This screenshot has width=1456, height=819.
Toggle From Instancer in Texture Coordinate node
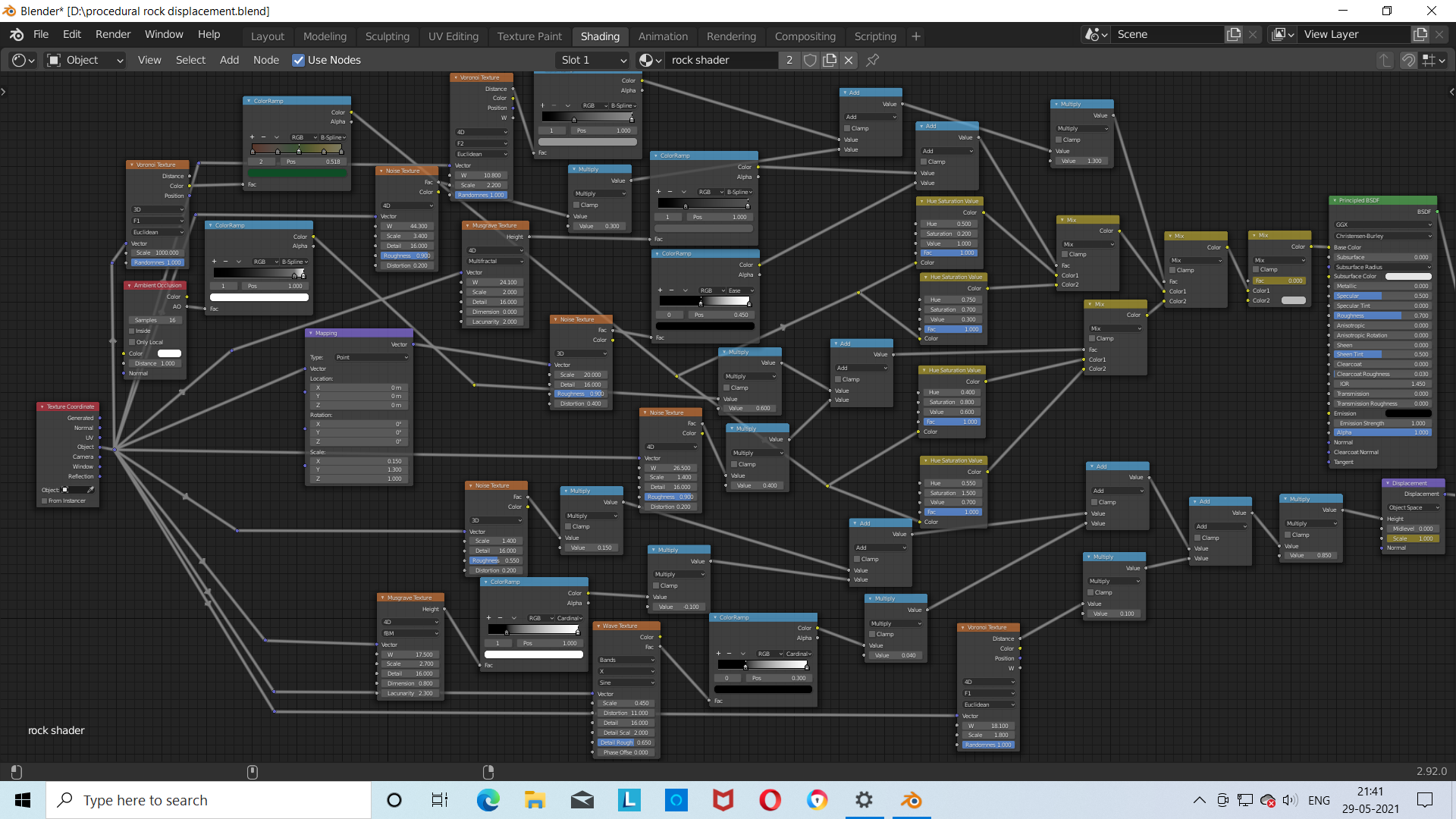coord(44,501)
